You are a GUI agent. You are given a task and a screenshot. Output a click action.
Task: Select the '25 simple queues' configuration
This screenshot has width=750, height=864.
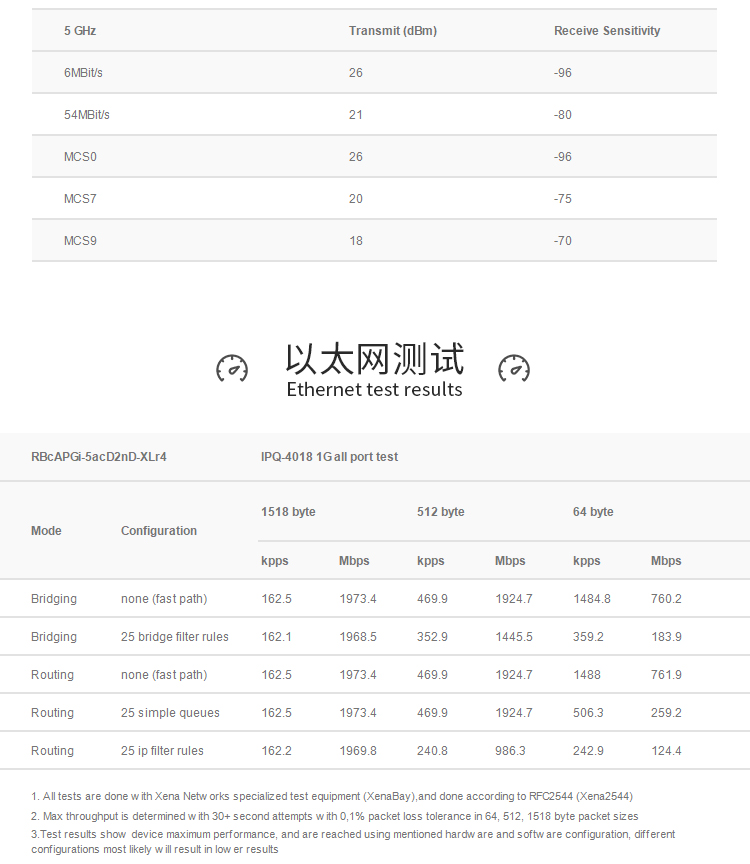[x=170, y=713]
